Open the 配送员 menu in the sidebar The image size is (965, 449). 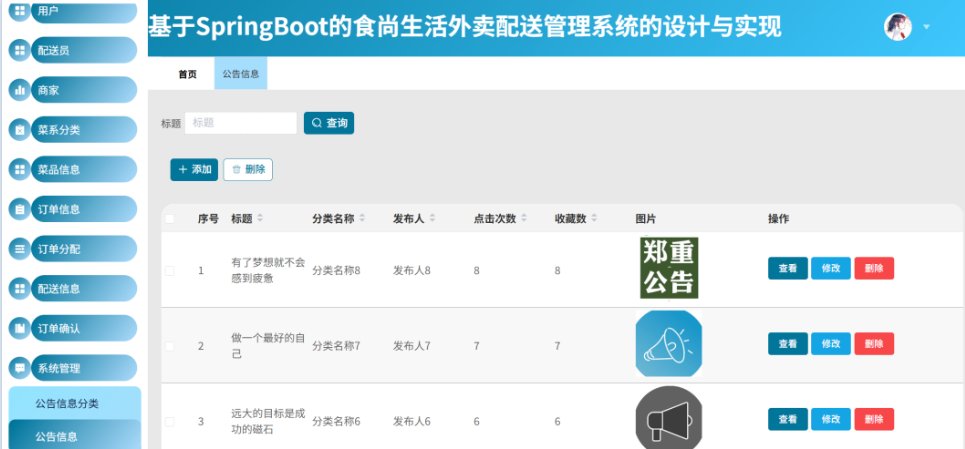tap(84, 50)
